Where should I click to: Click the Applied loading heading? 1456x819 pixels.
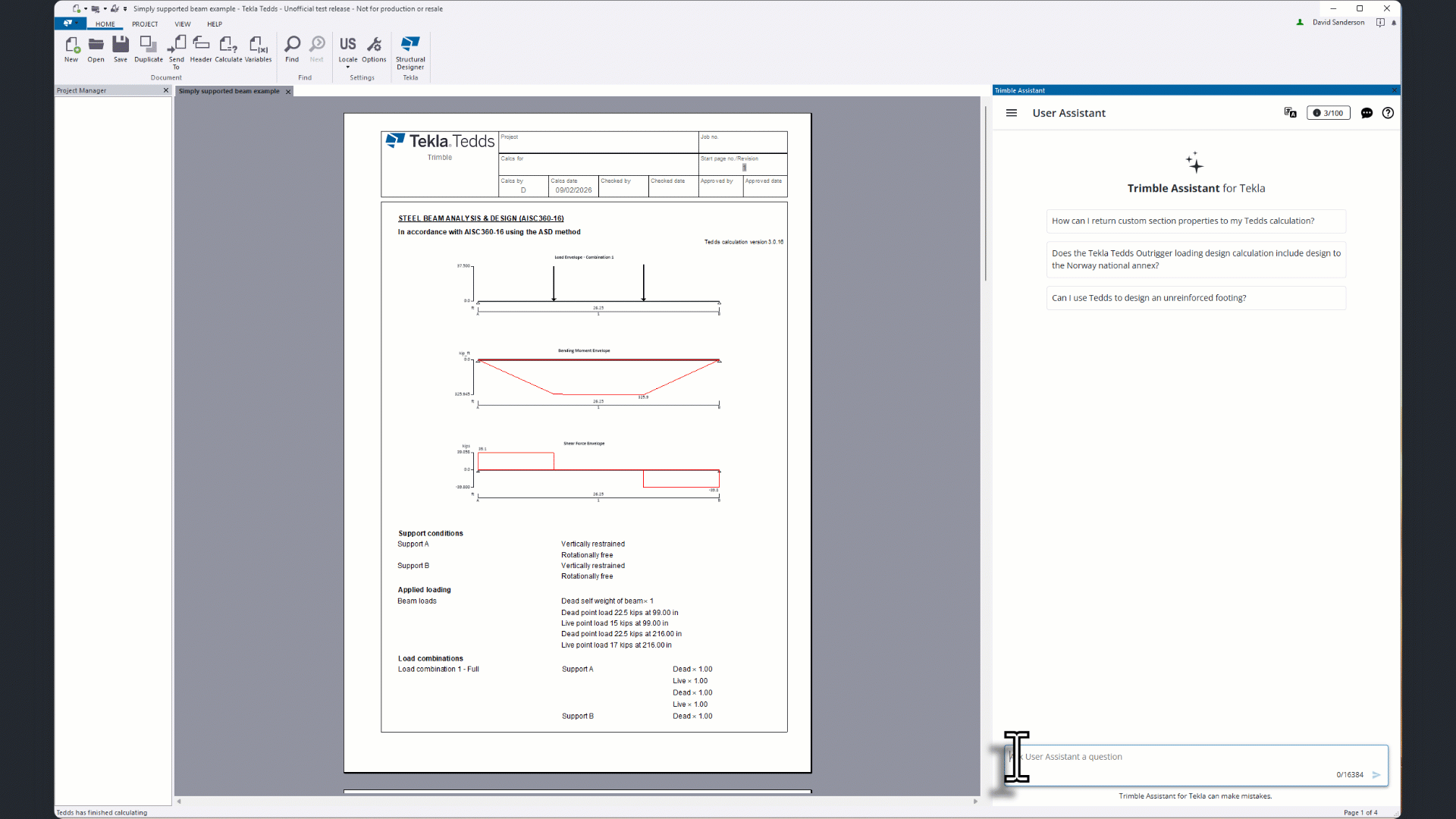[x=425, y=589]
